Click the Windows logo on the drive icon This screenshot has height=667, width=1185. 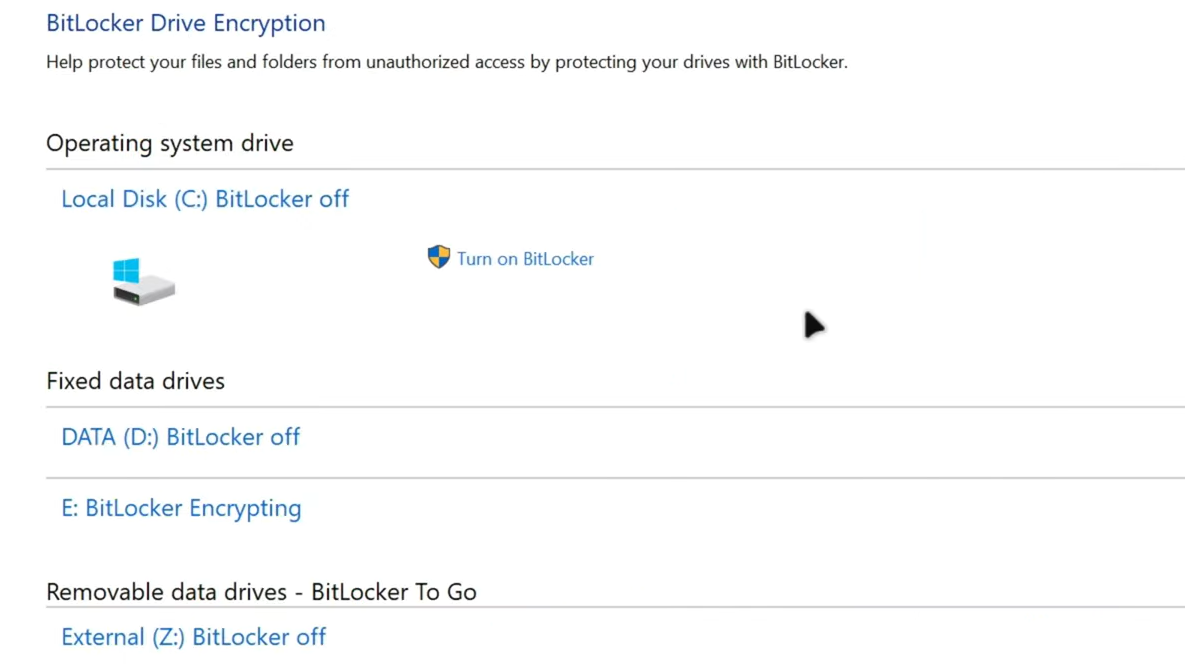(126, 270)
